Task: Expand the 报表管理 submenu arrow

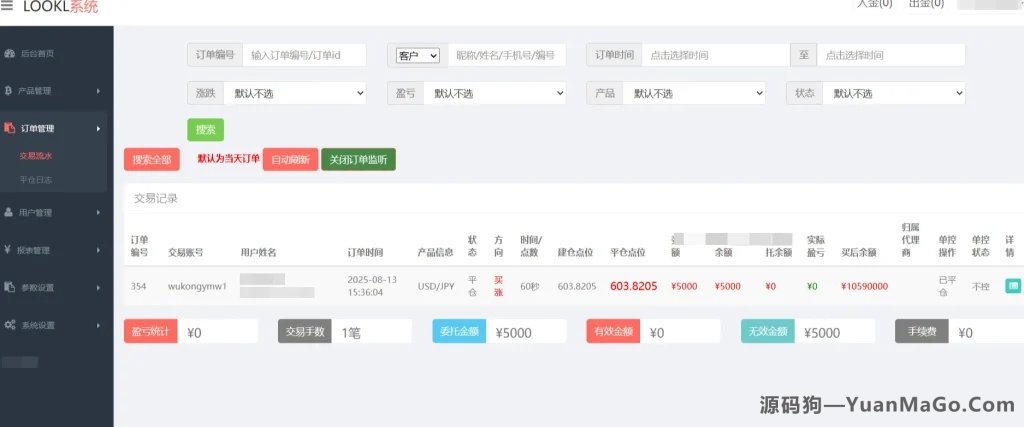Action: [x=99, y=250]
